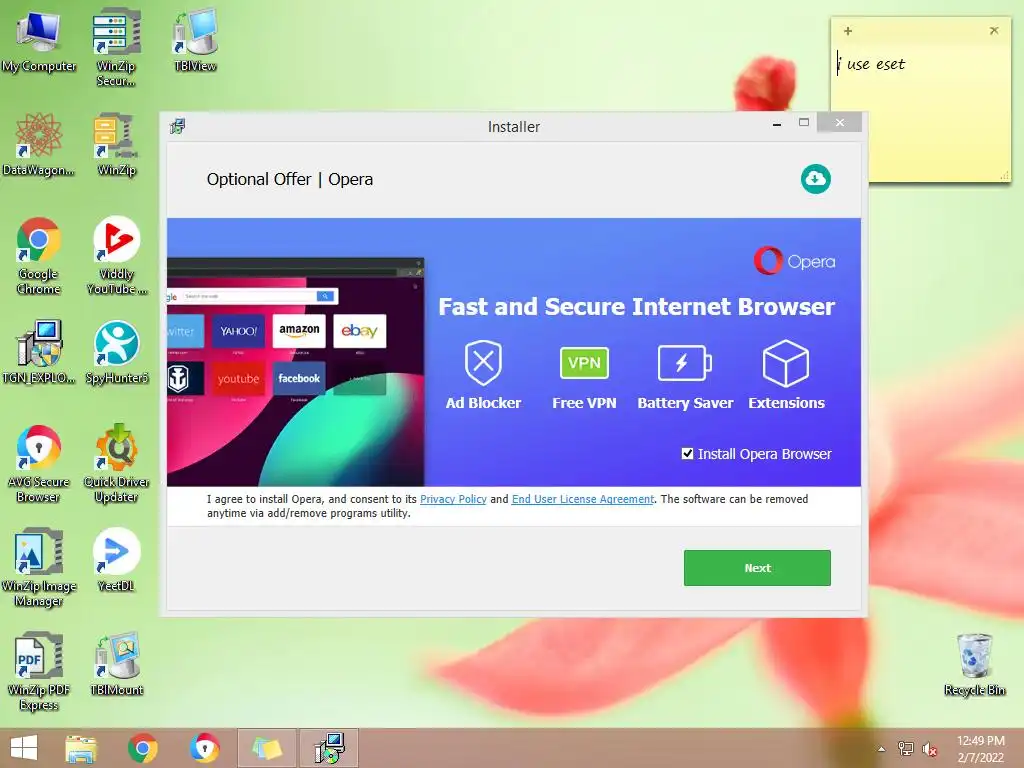The height and width of the screenshot is (768, 1024).
Task: Click the Windows Start button
Action: click(x=24, y=748)
